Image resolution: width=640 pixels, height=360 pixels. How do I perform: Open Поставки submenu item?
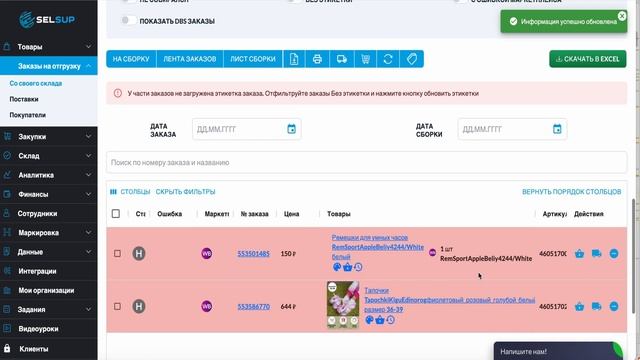(24, 99)
